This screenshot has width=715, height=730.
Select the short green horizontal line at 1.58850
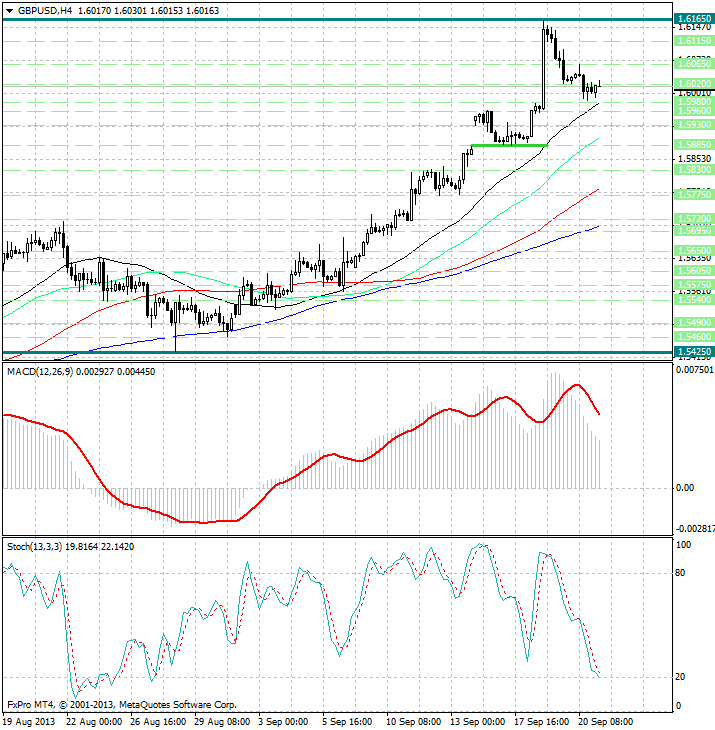tap(508, 145)
